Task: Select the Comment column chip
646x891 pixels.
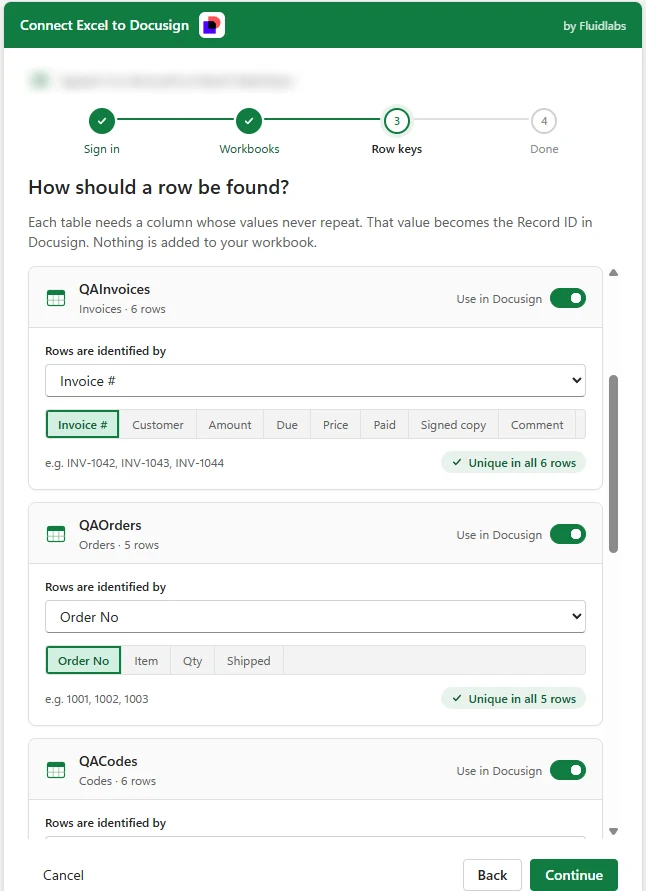Action: pos(537,424)
